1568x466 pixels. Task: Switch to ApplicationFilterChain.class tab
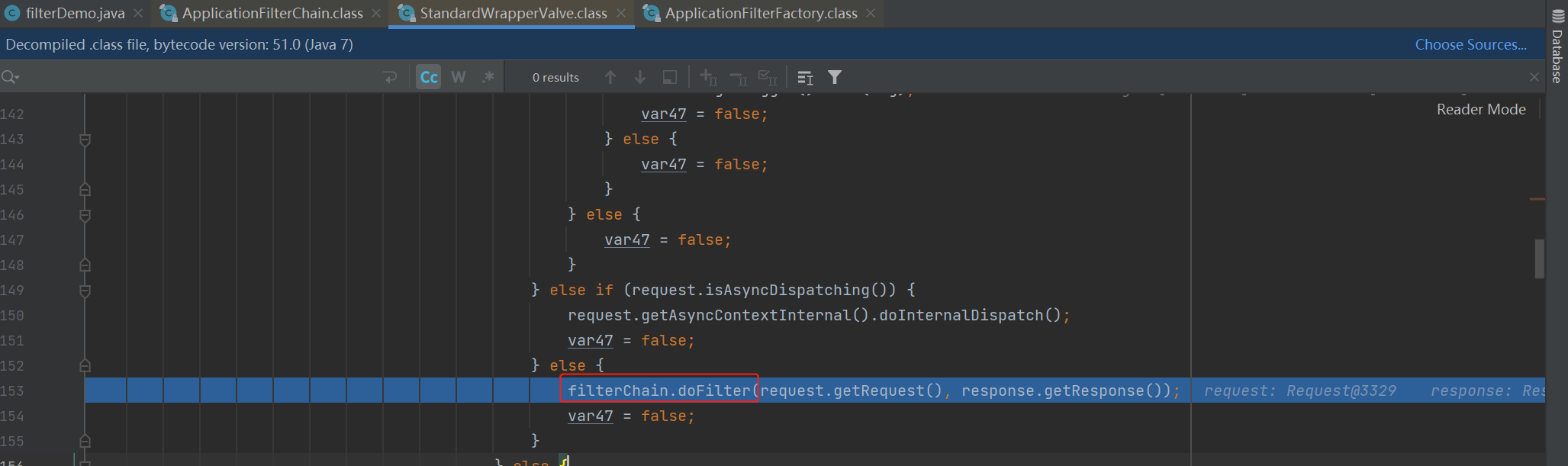pyautogui.click(x=272, y=13)
